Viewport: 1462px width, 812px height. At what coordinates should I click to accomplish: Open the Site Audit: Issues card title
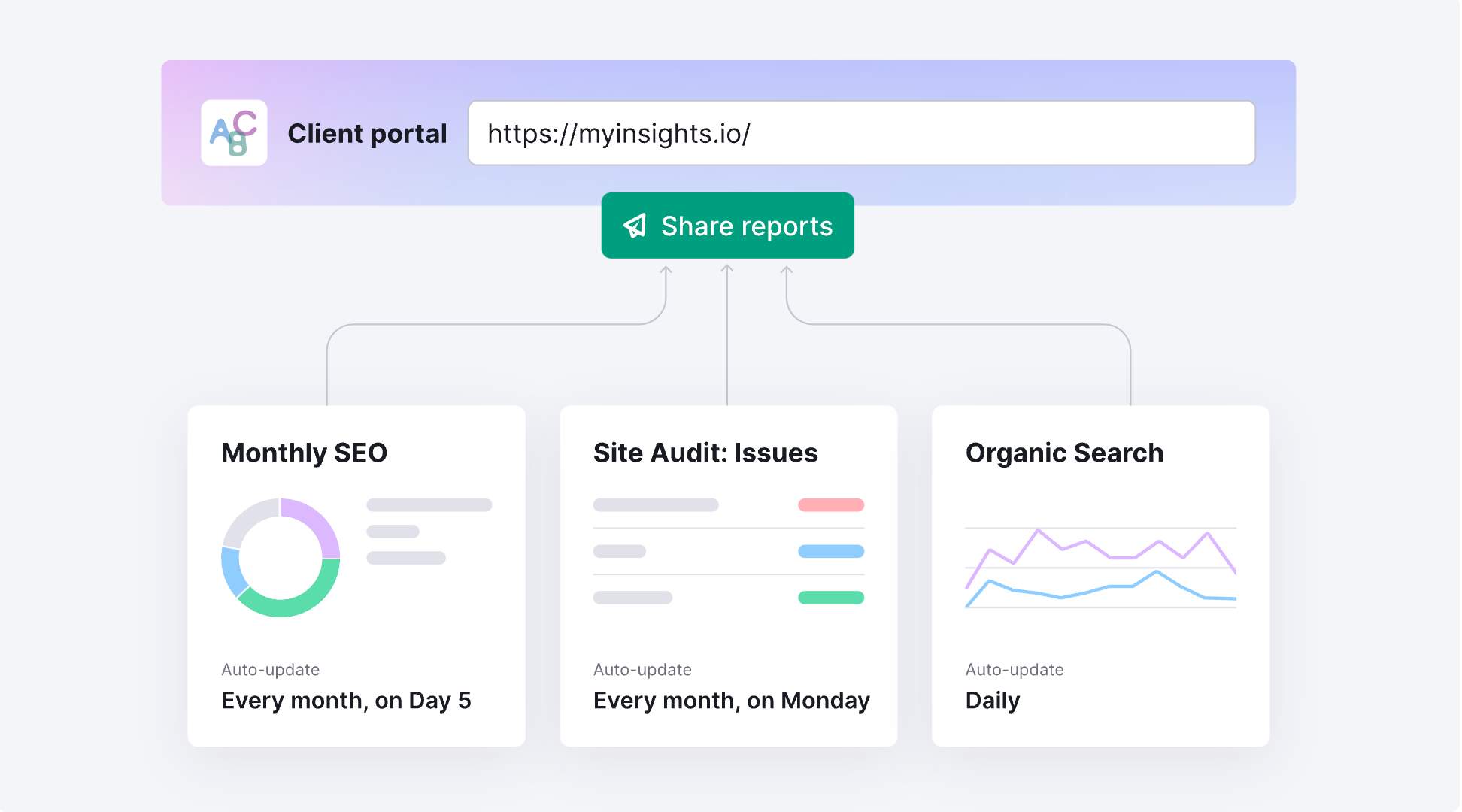click(705, 453)
